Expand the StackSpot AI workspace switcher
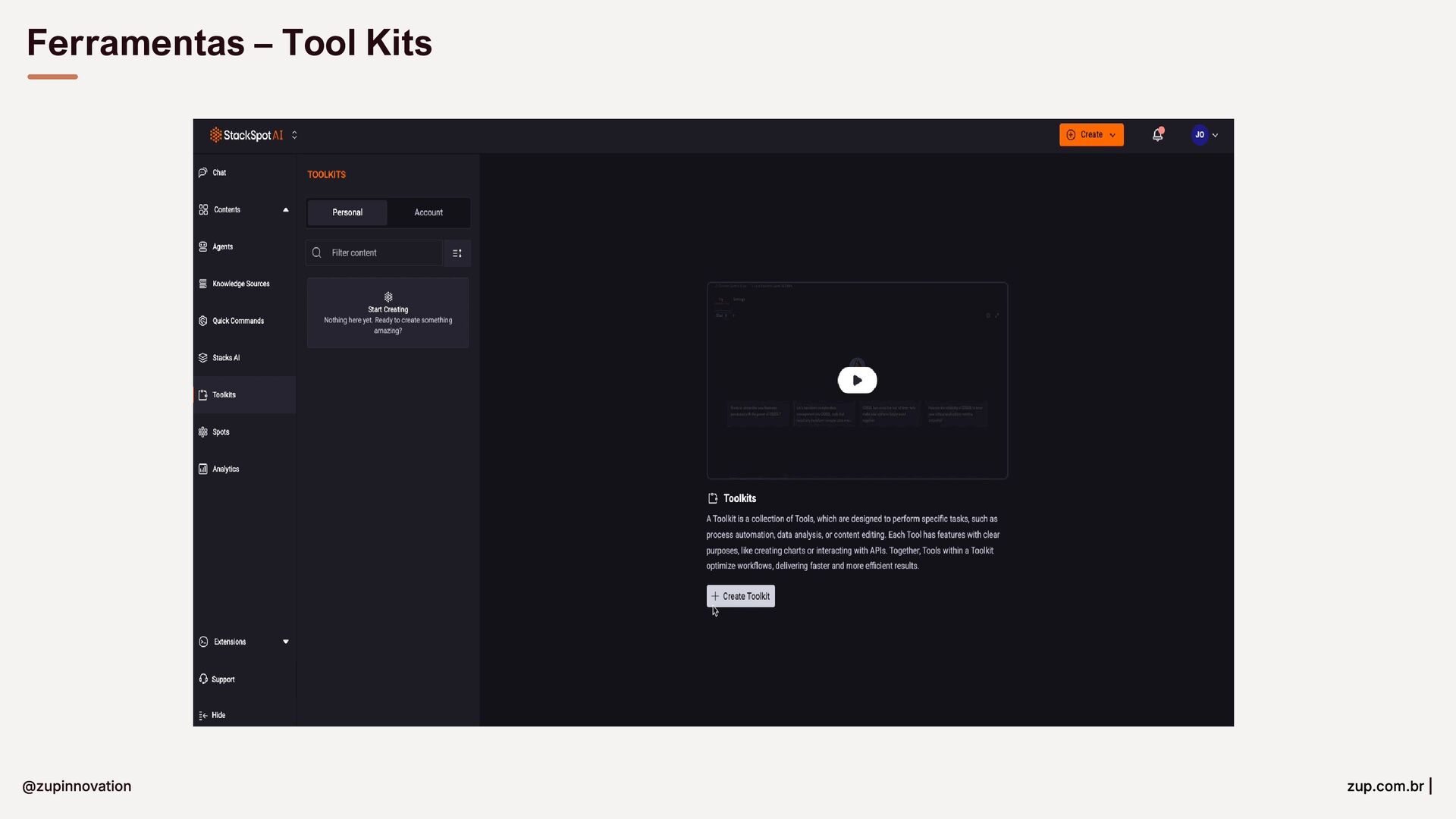This screenshot has height=819, width=1456. coord(294,136)
